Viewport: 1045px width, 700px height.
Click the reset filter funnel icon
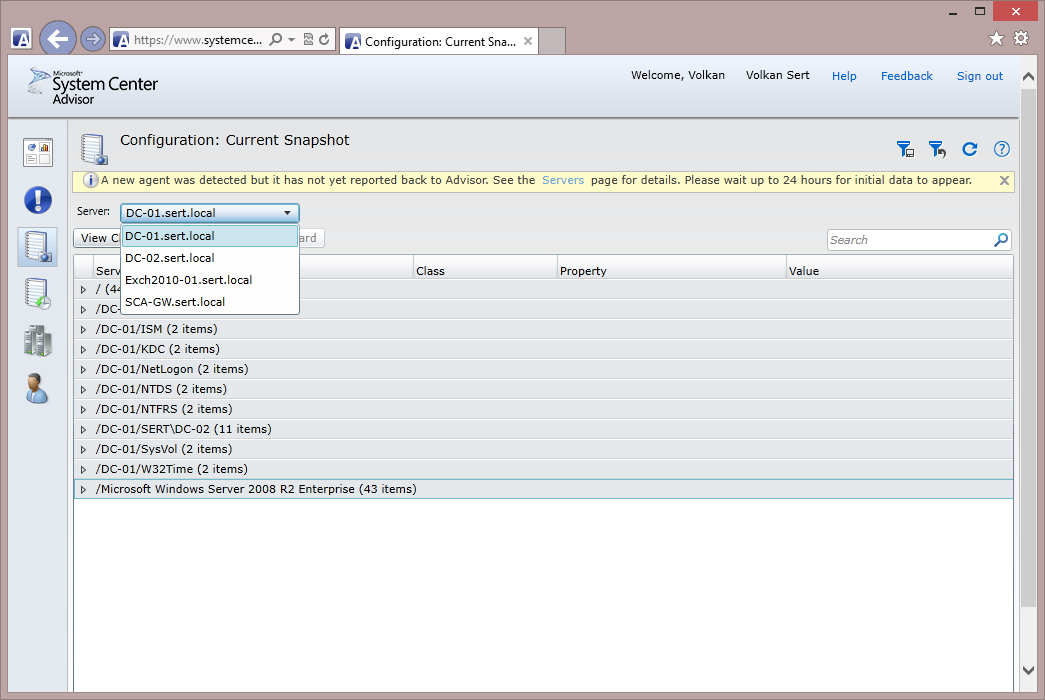tap(937, 149)
